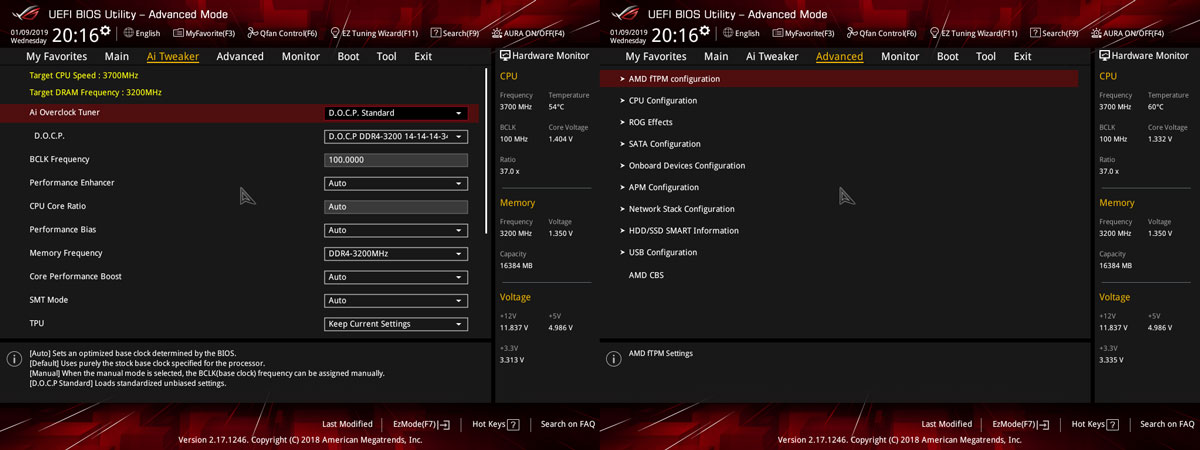Open Search on FAQ on Ai Tweaker screen
The width and height of the screenshot is (1200, 450).
568,424
